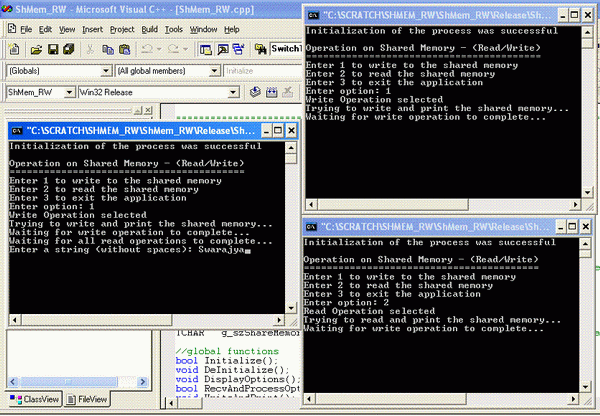The width and height of the screenshot is (600, 416).
Task: Click the workspace pane docking grip button
Action: [x=138, y=111]
